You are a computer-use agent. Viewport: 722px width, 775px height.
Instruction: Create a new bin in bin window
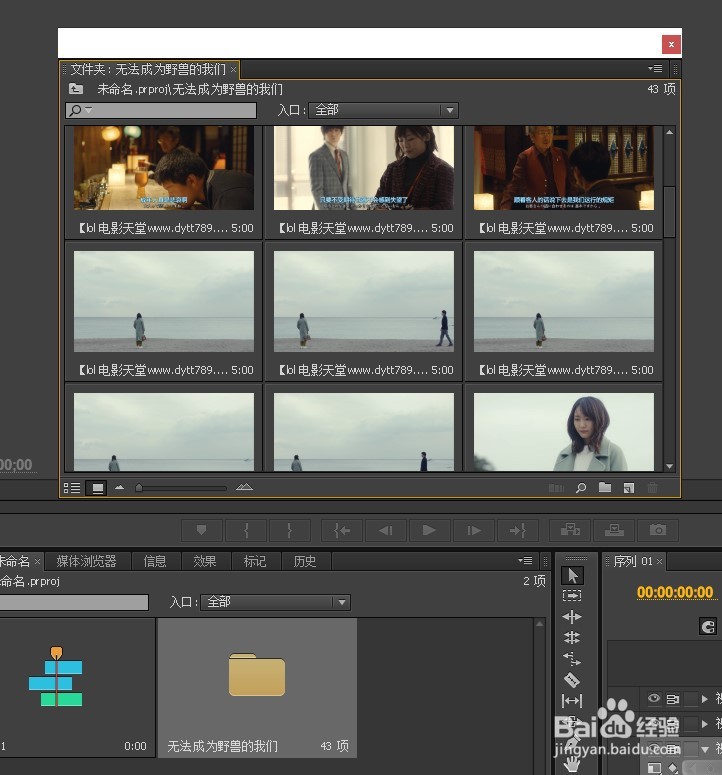click(x=605, y=488)
